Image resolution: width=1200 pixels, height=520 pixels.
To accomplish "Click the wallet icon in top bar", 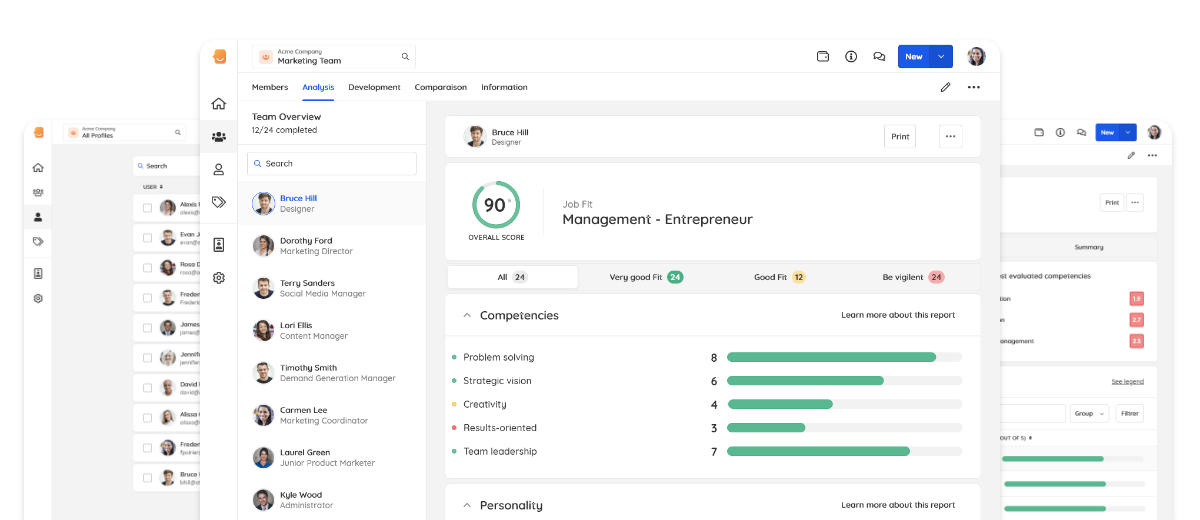I will [823, 57].
